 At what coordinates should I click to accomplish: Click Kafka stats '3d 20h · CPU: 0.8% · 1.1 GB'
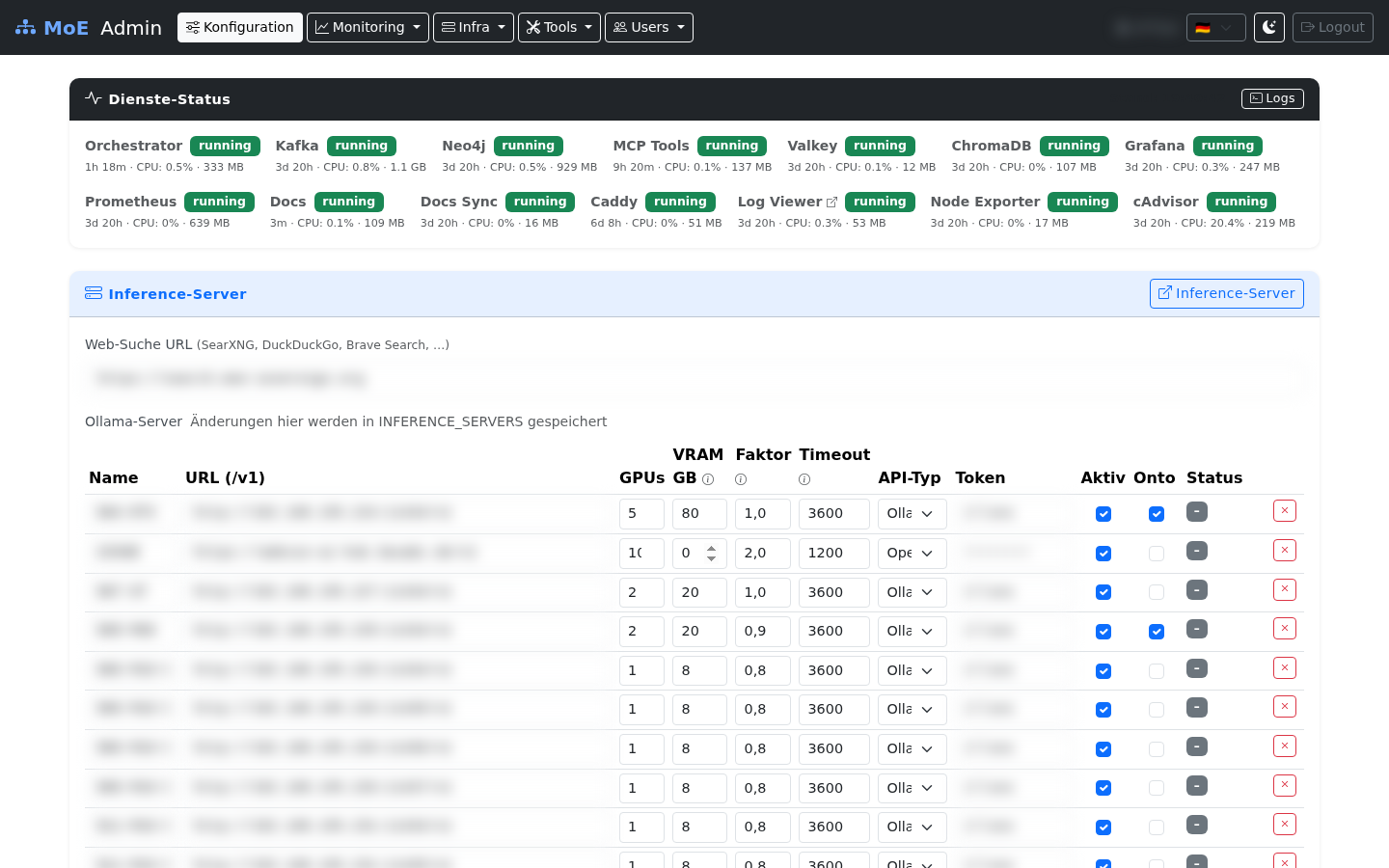351,167
